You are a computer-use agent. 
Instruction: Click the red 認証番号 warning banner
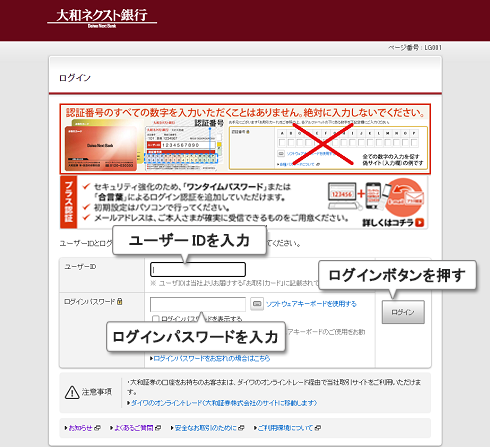coord(245,139)
